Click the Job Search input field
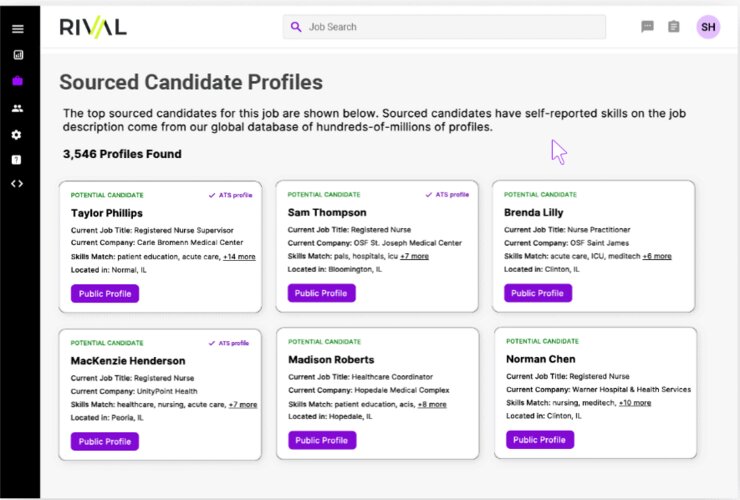 tap(450, 27)
